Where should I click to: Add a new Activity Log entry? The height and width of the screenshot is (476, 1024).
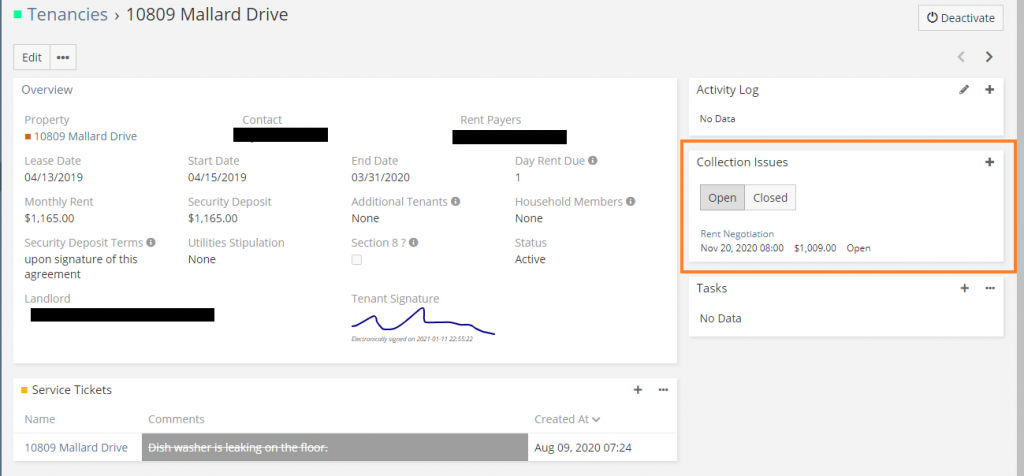tap(989, 90)
